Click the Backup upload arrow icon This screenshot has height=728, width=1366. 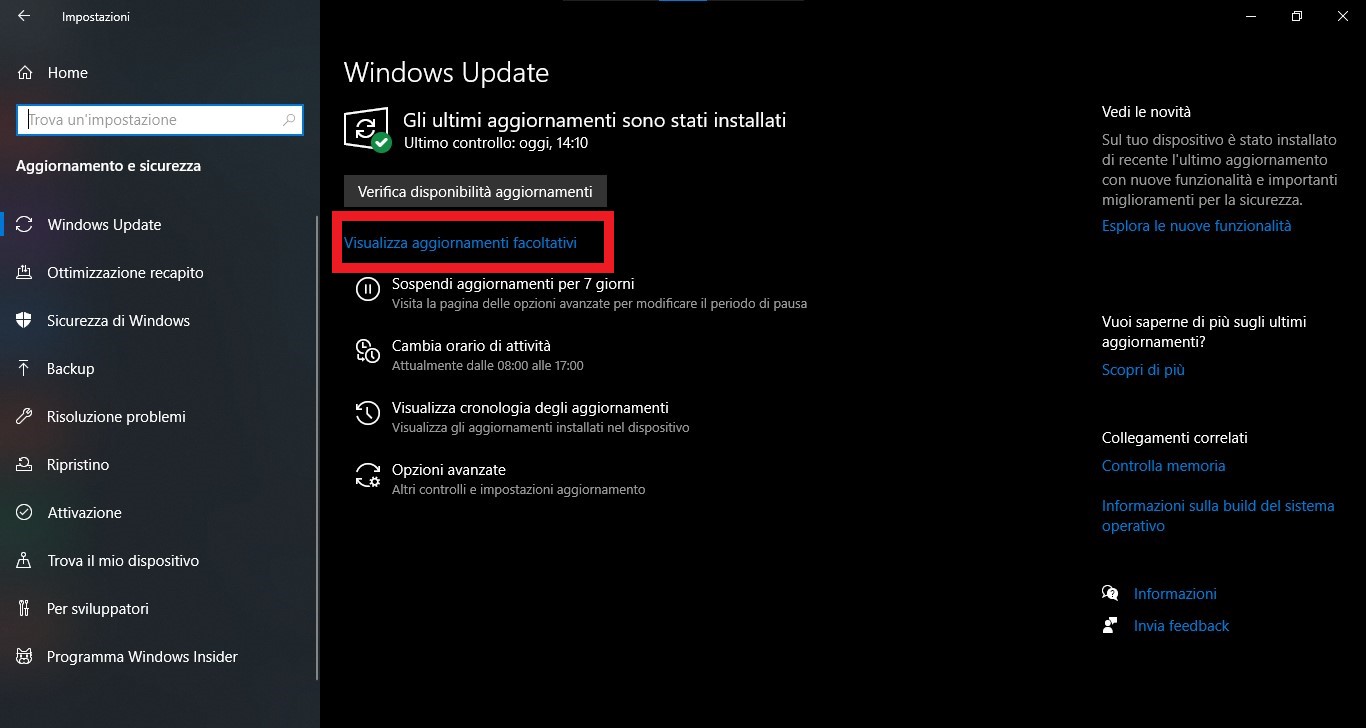[25, 369]
